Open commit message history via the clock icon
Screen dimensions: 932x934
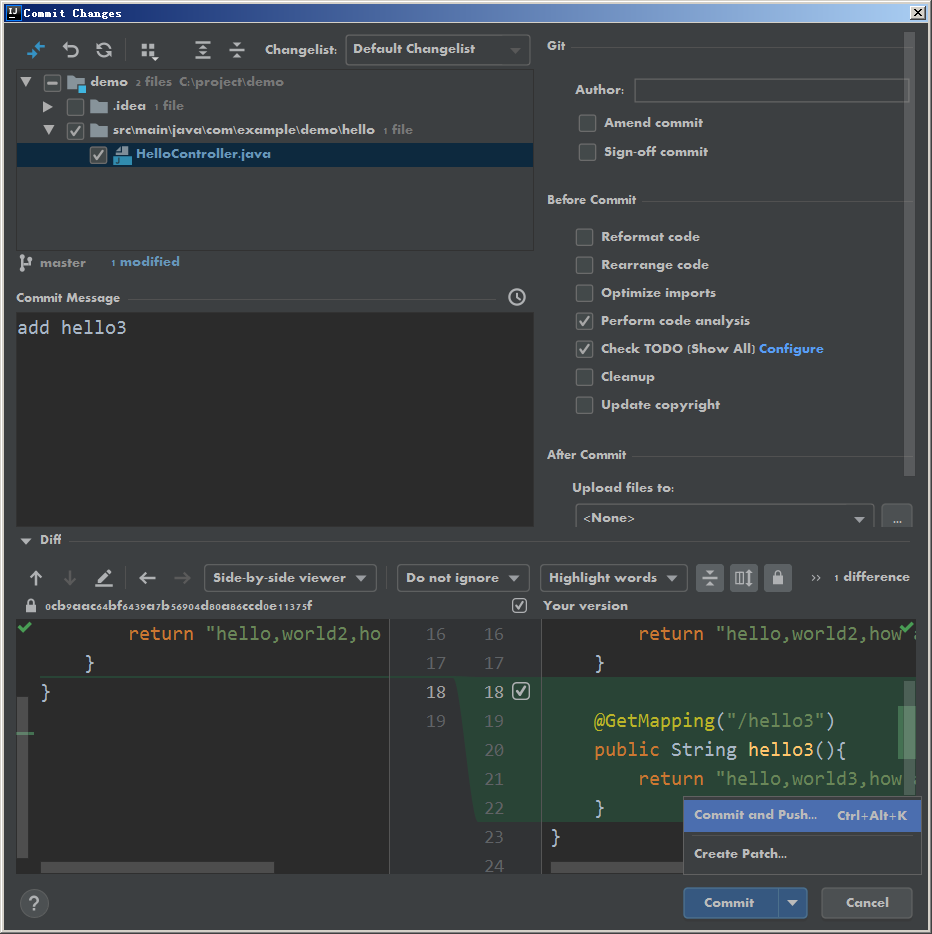tap(516, 297)
